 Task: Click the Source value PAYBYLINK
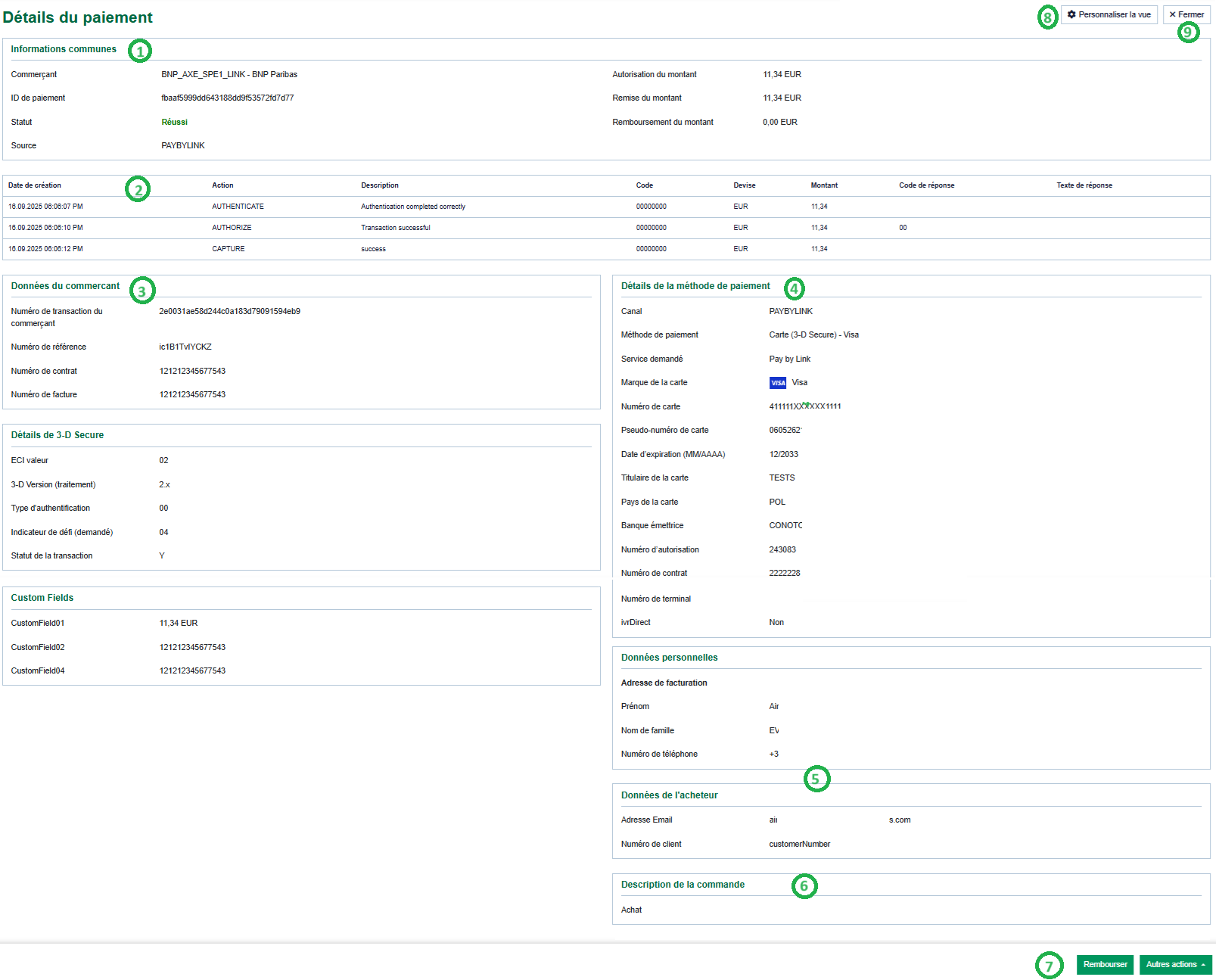coord(183,145)
